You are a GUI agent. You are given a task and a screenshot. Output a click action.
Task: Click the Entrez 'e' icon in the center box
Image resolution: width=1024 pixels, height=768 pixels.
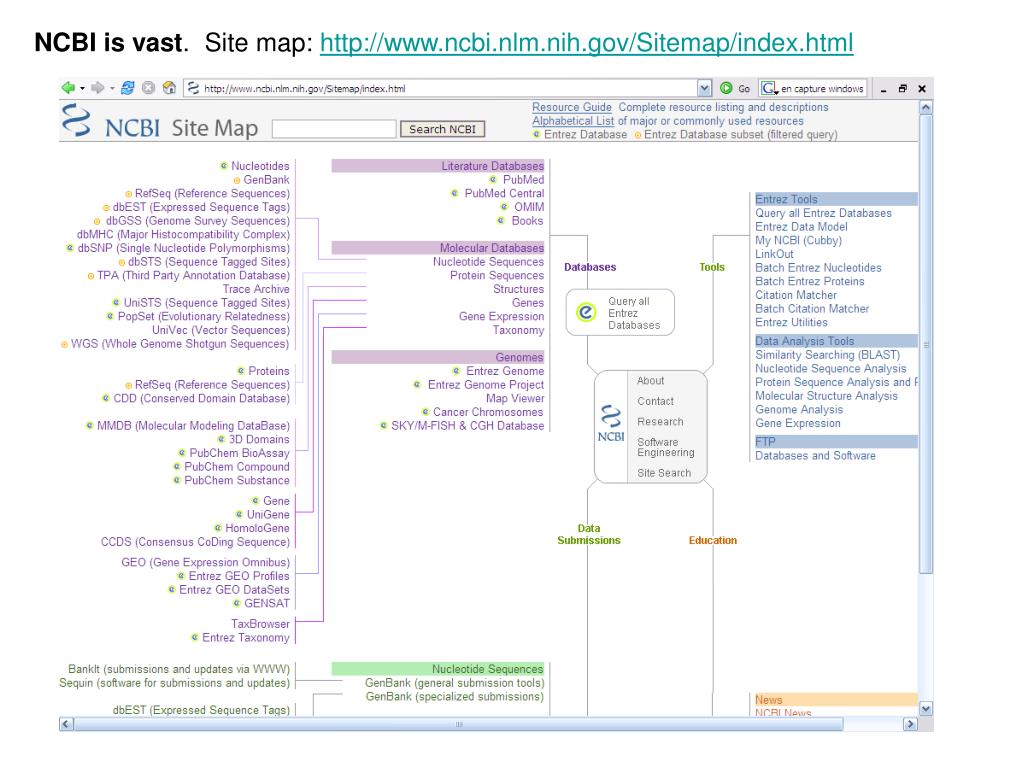586,312
